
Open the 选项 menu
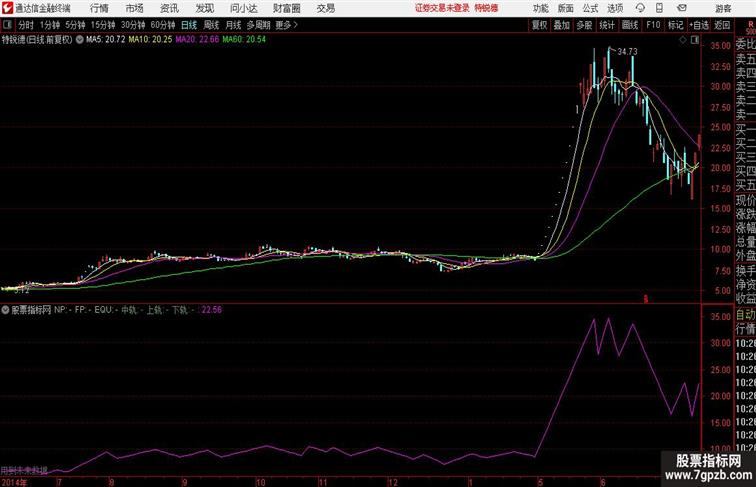tap(615, 8)
